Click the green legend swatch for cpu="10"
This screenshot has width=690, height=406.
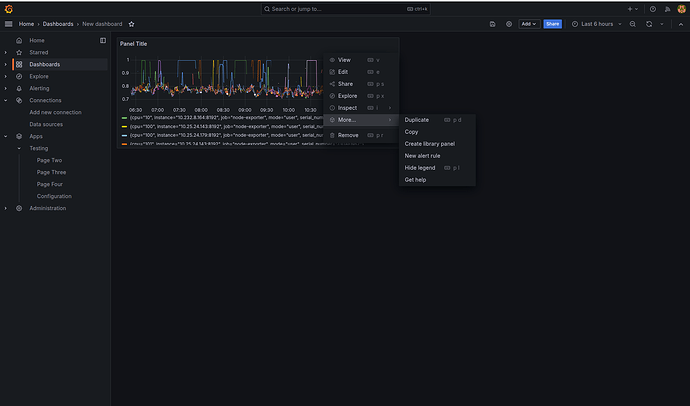(x=125, y=118)
